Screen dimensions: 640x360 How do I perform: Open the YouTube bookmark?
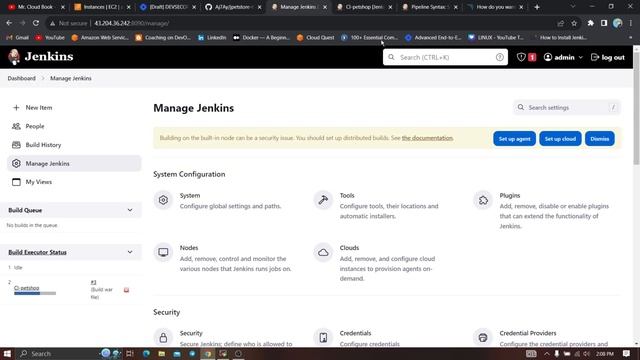click(50, 38)
